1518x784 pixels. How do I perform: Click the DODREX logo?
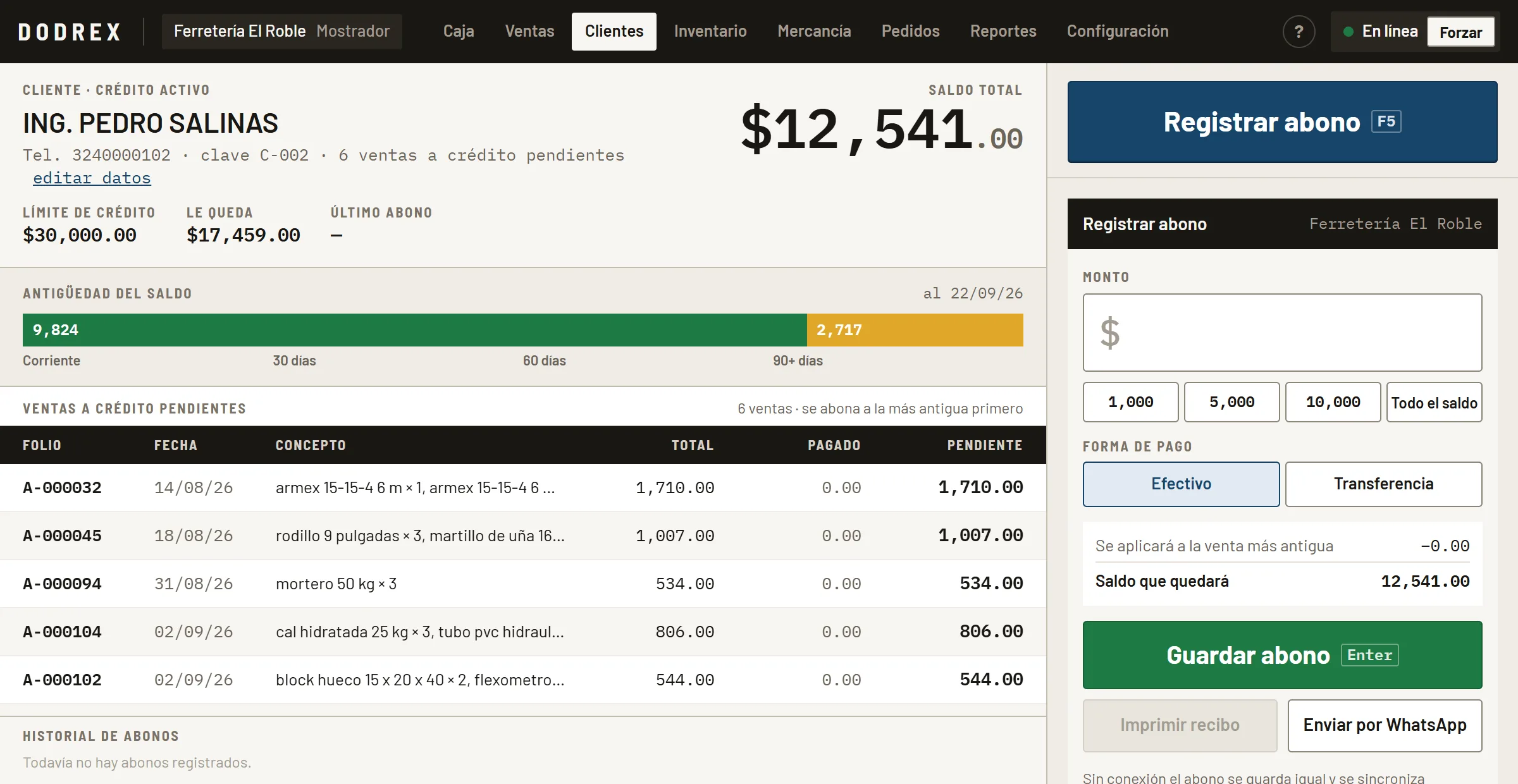(x=70, y=32)
